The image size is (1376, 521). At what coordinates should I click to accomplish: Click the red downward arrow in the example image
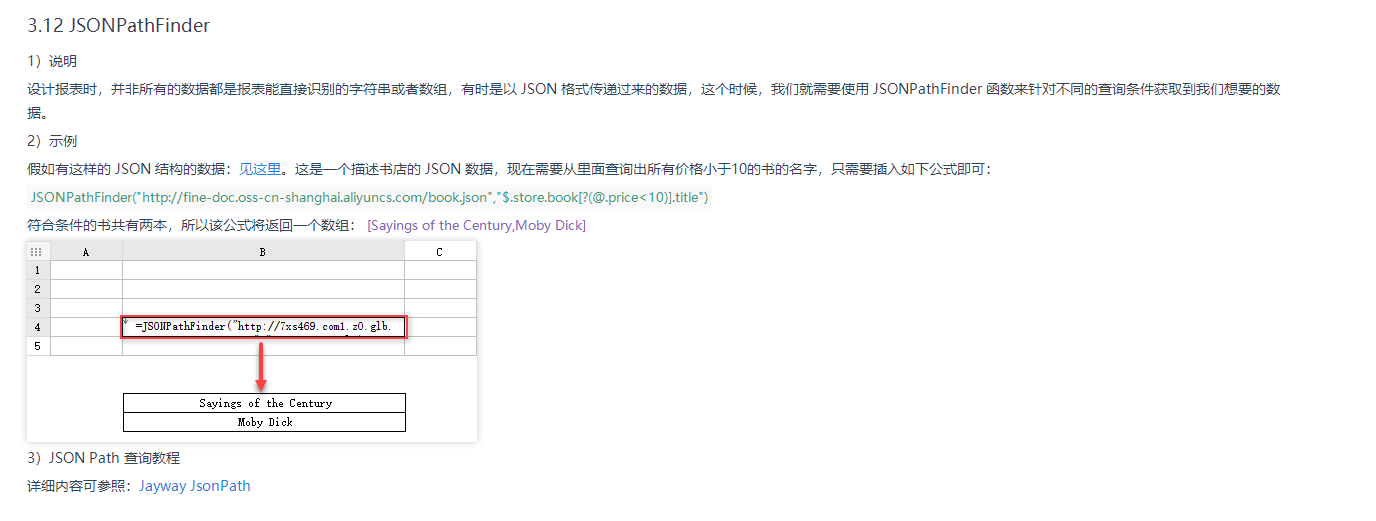coord(261,366)
